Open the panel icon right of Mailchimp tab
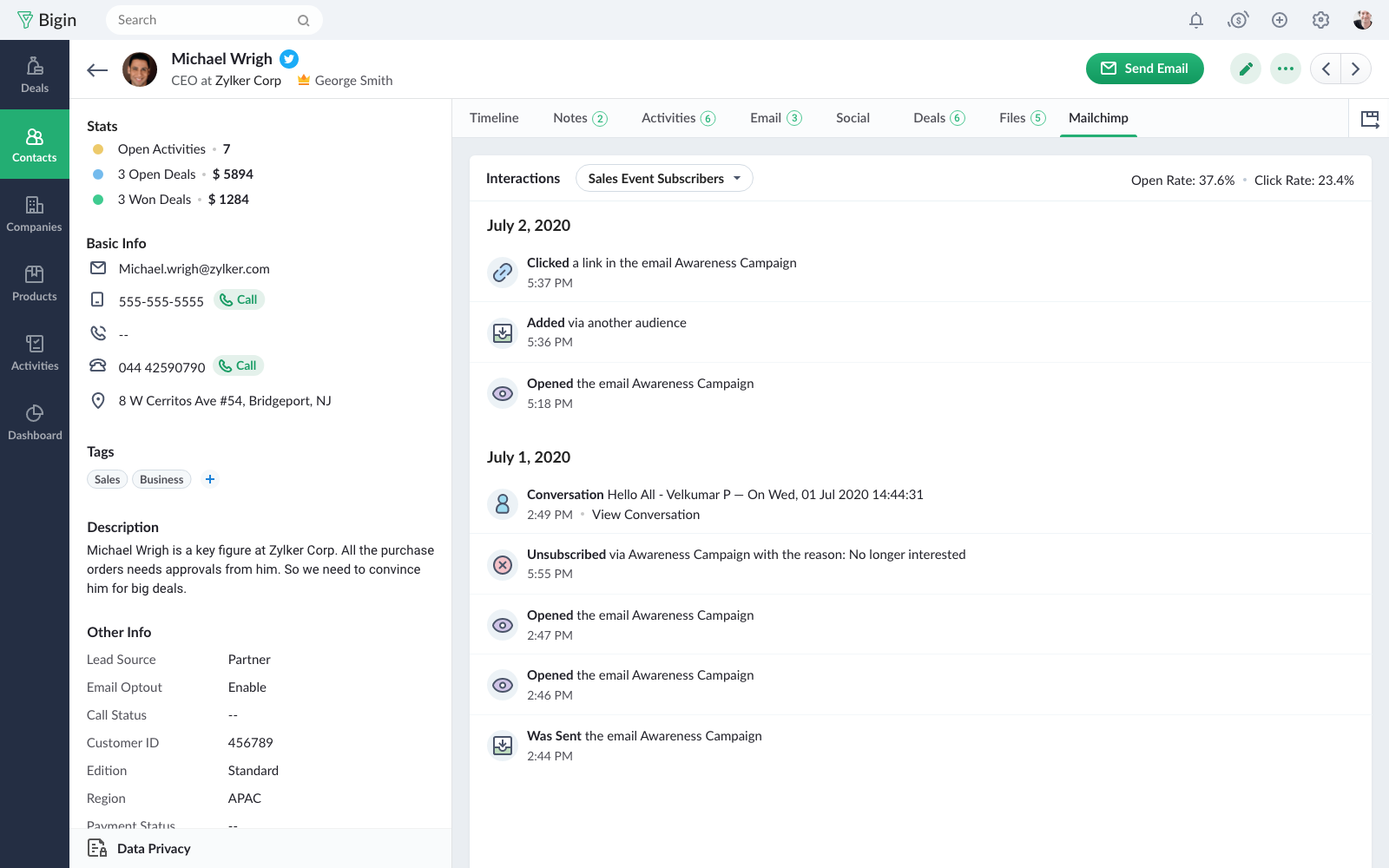This screenshot has width=1389, height=868. click(x=1369, y=119)
